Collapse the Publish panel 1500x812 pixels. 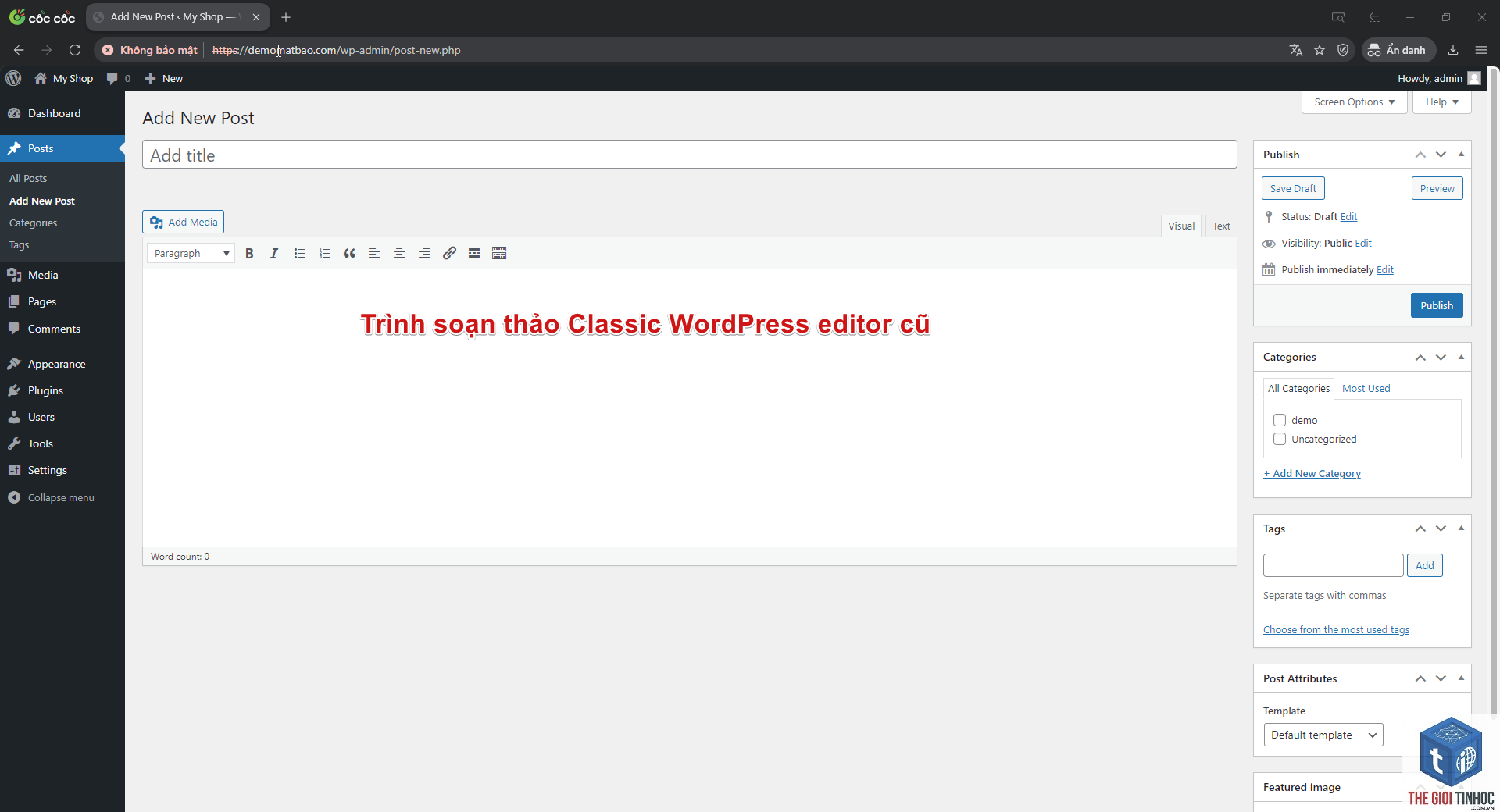[1461, 155]
